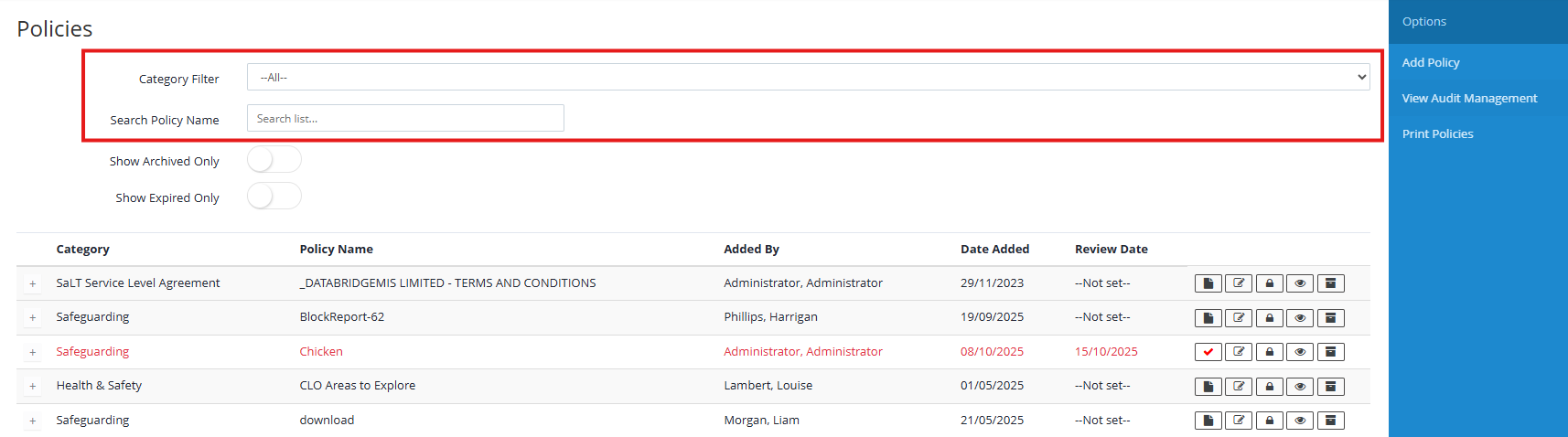Image resolution: width=1568 pixels, height=437 pixels.
Task: Open the Category Filter dropdown
Action: click(808, 78)
